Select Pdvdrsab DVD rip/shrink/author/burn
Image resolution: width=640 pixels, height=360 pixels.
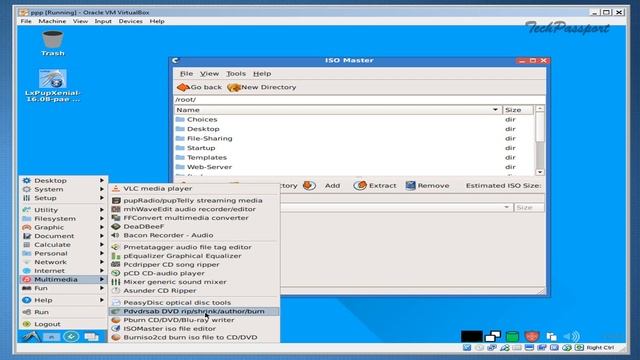pos(194,311)
